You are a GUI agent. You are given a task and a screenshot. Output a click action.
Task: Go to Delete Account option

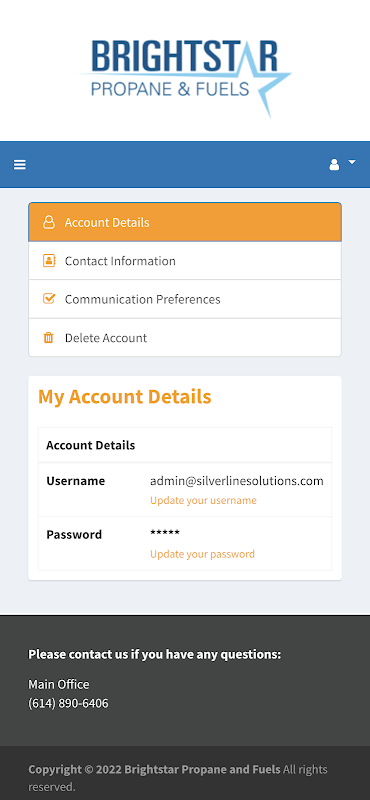tap(185, 338)
